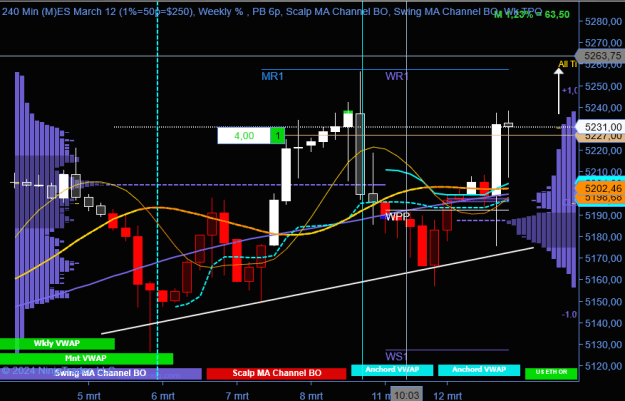Click the 8 mrt date label
625x401 pixels.
311,396
